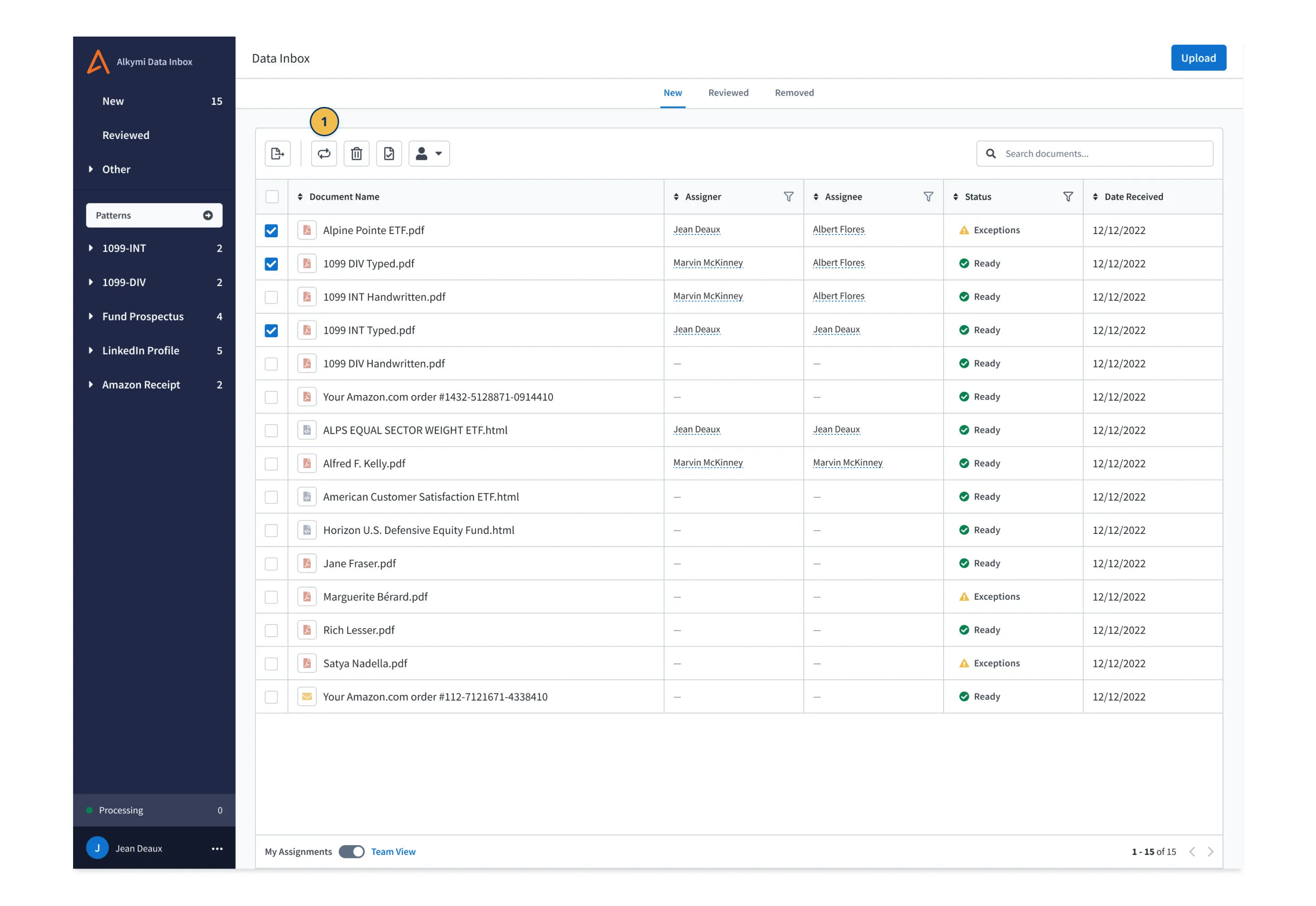Image resolution: width=1316 pixels, height=906 pixels.
Task: Click the Assigner column filter icon
Action: (789, 197)
